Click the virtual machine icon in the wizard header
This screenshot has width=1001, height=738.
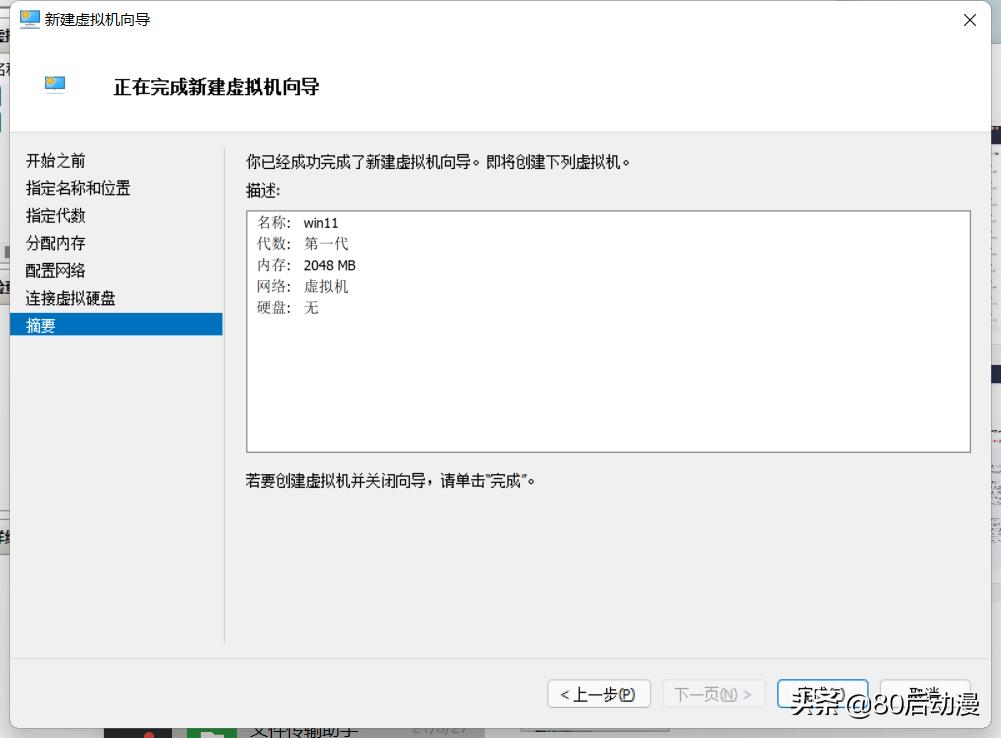54,85
